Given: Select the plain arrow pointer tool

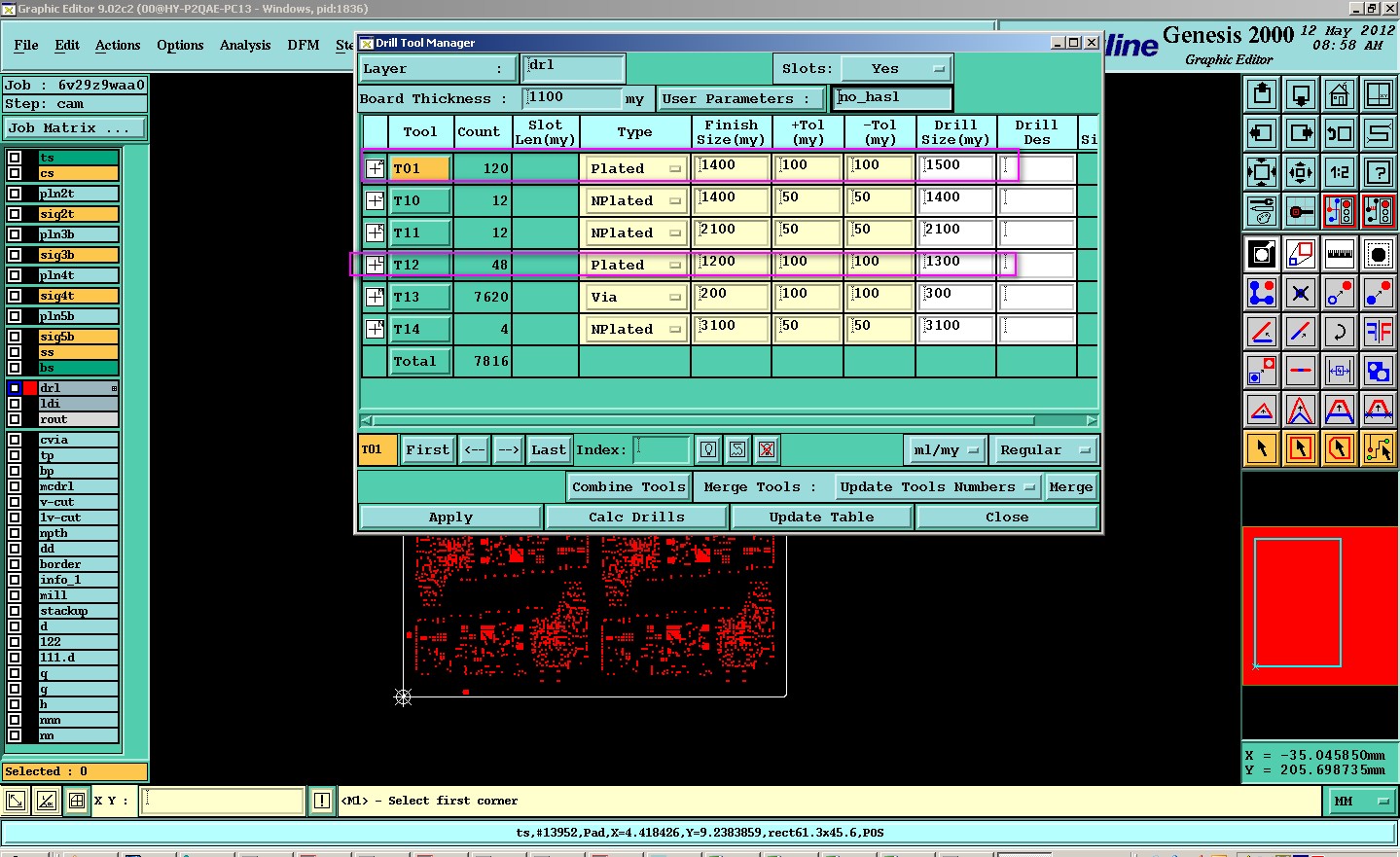Looking at the screenshot, I should coord(1262,448).
